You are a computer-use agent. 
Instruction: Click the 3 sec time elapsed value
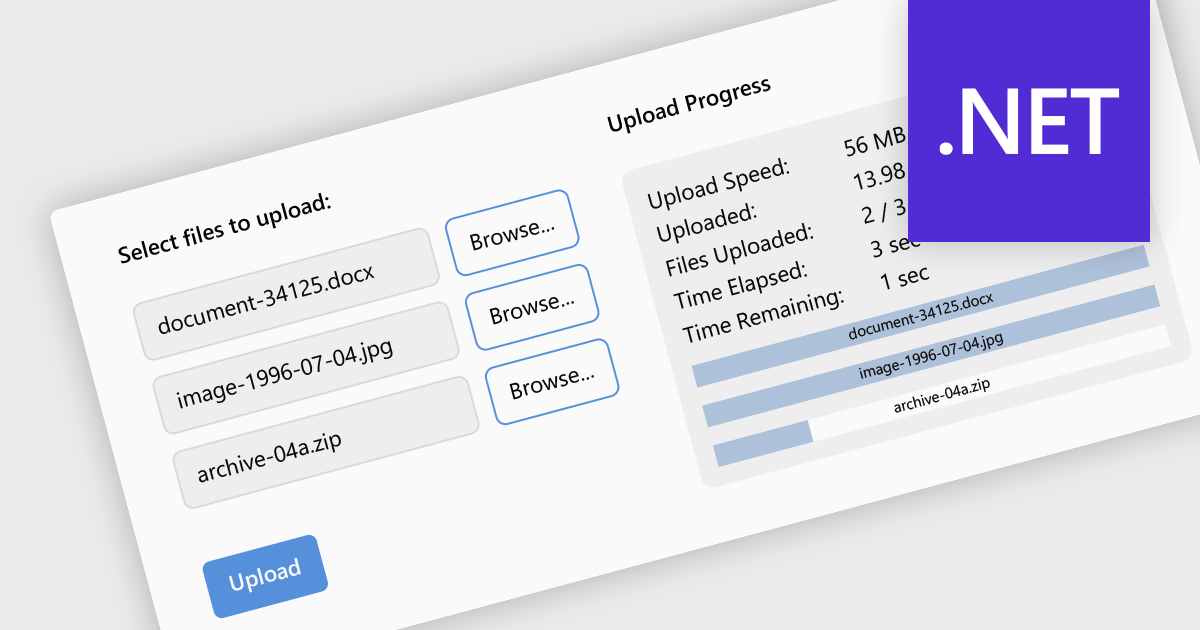(x=894, y=245)
